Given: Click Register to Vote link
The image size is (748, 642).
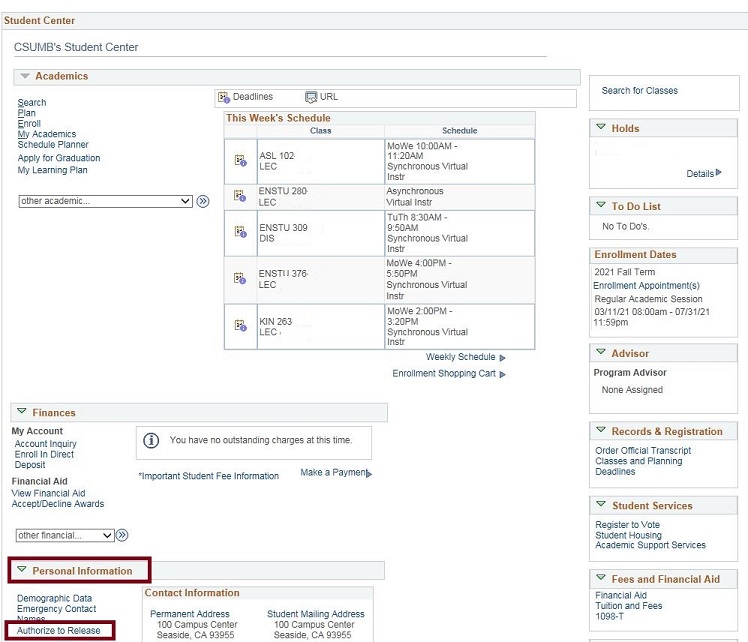Looking at the screenshot, I should coord(627,525).
